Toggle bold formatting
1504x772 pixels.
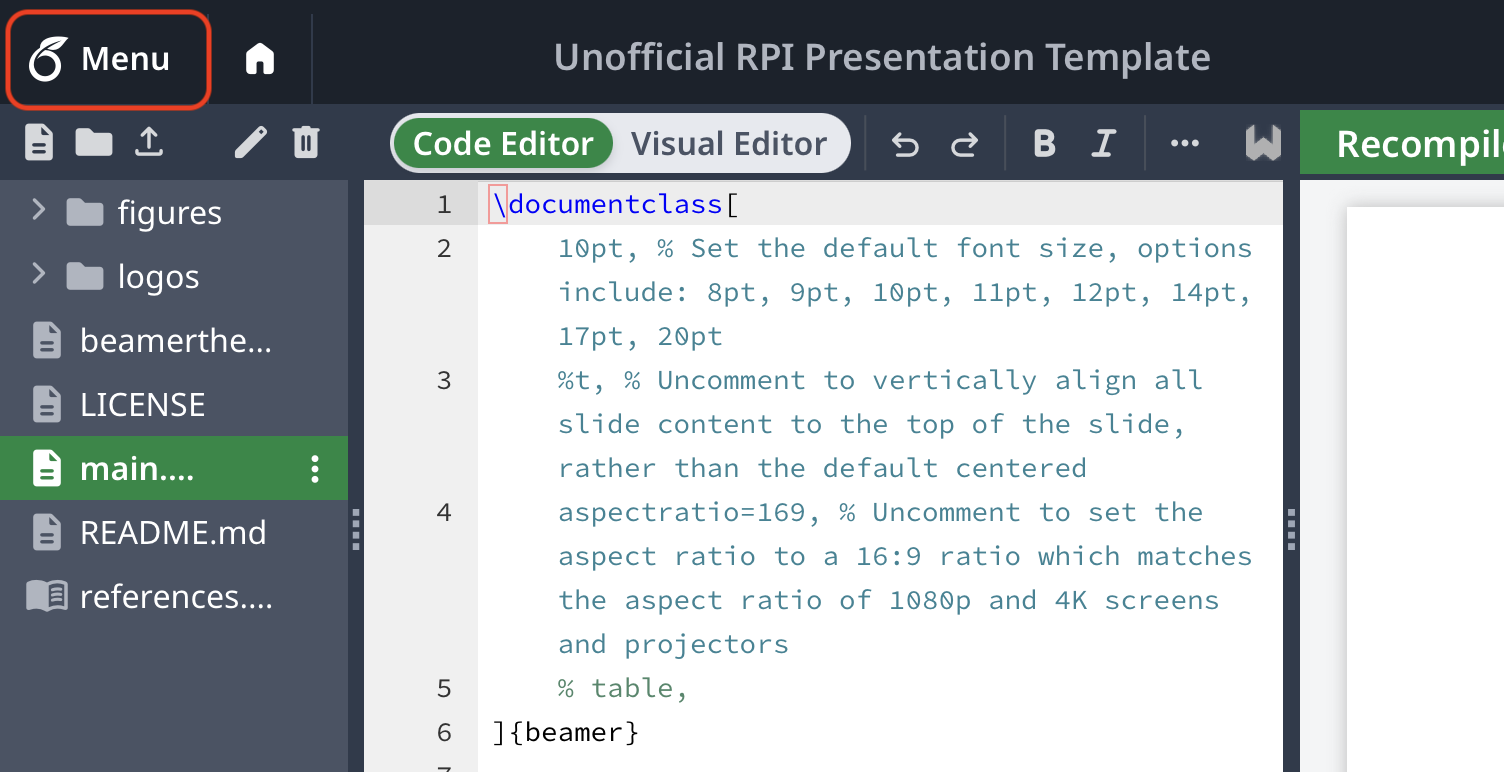coord(1044,144)
